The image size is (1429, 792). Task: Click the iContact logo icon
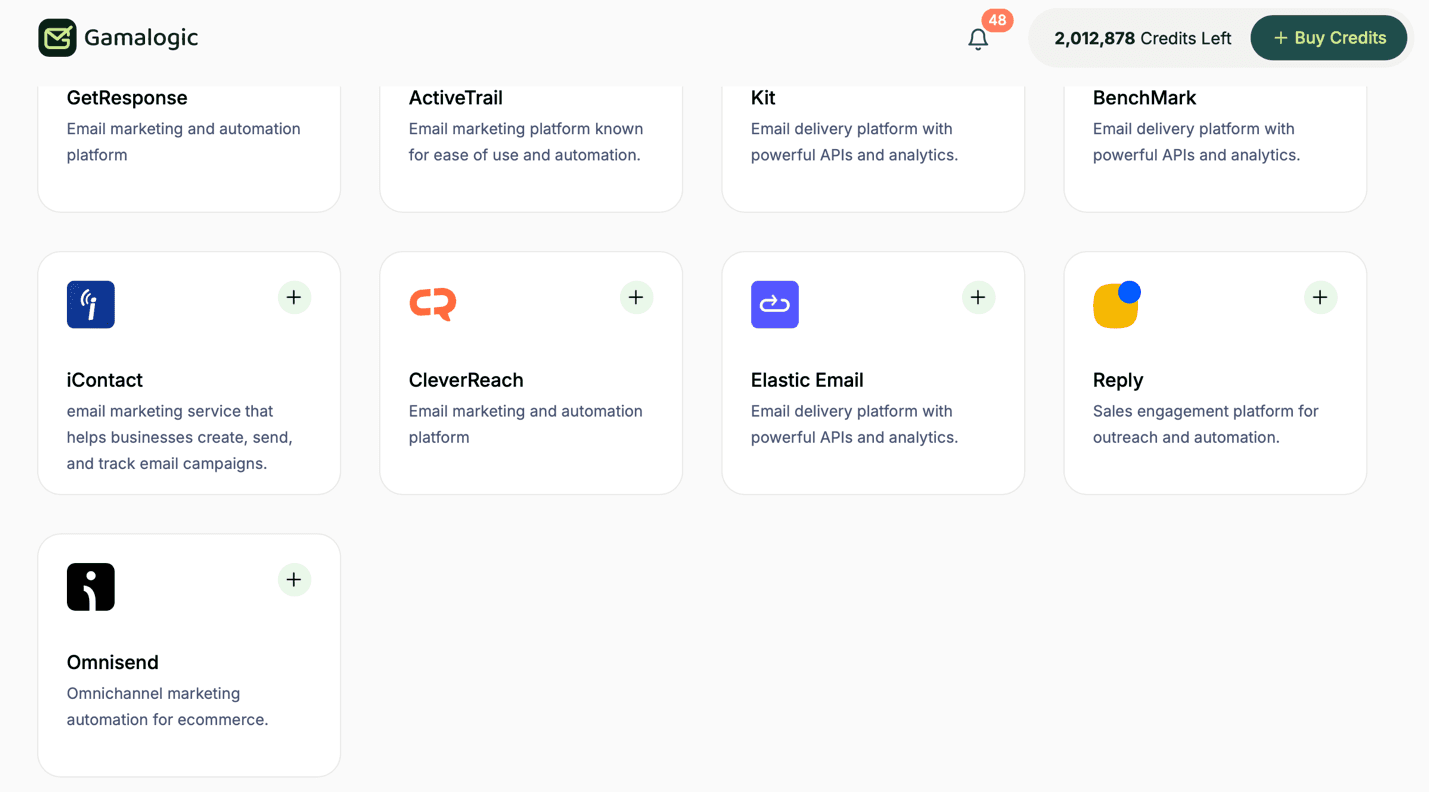coord(91,305)
